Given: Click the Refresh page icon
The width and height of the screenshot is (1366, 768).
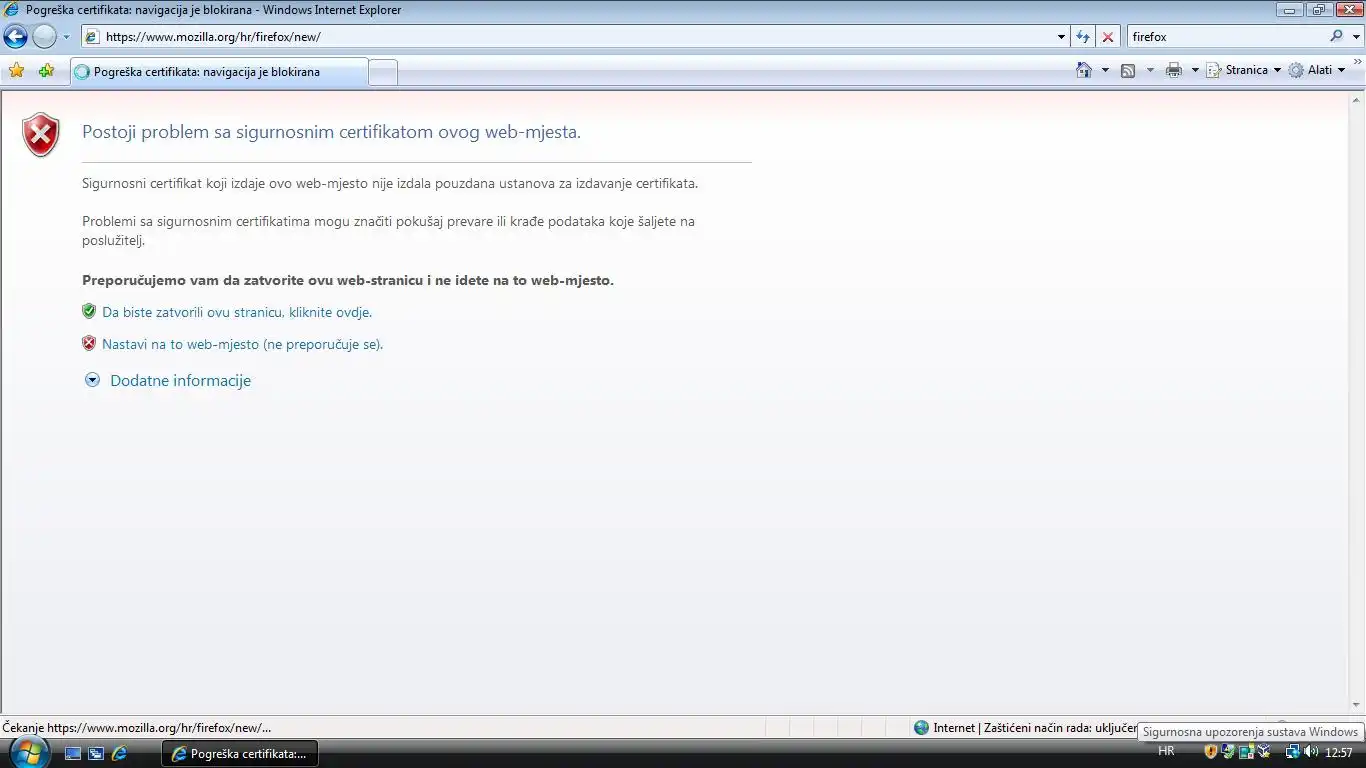Looking at the screenshot, I should 1083,37.
